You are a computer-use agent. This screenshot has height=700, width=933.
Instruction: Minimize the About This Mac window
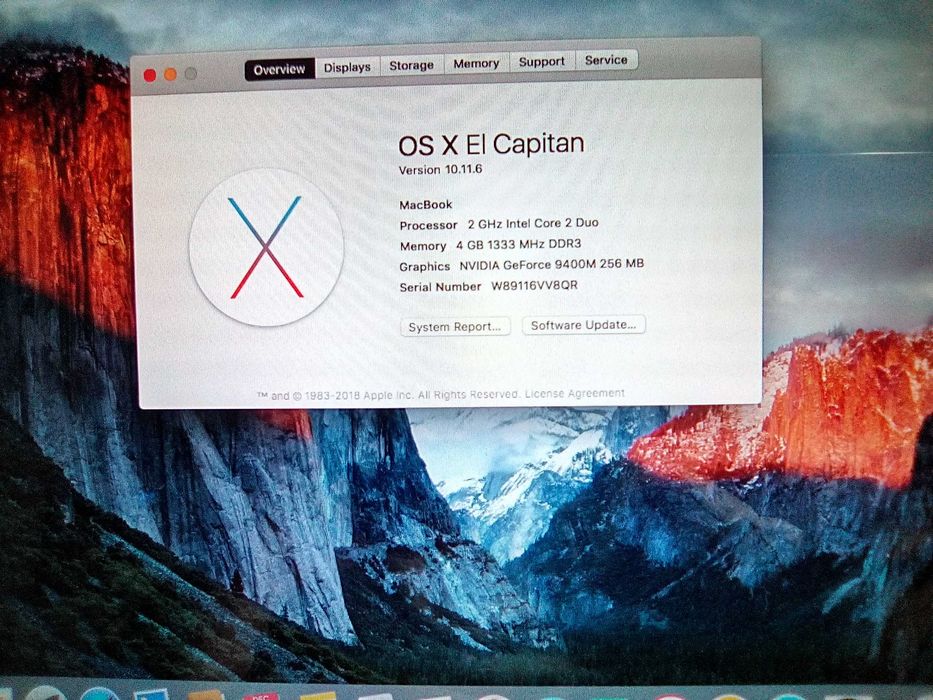click(170, 74)
